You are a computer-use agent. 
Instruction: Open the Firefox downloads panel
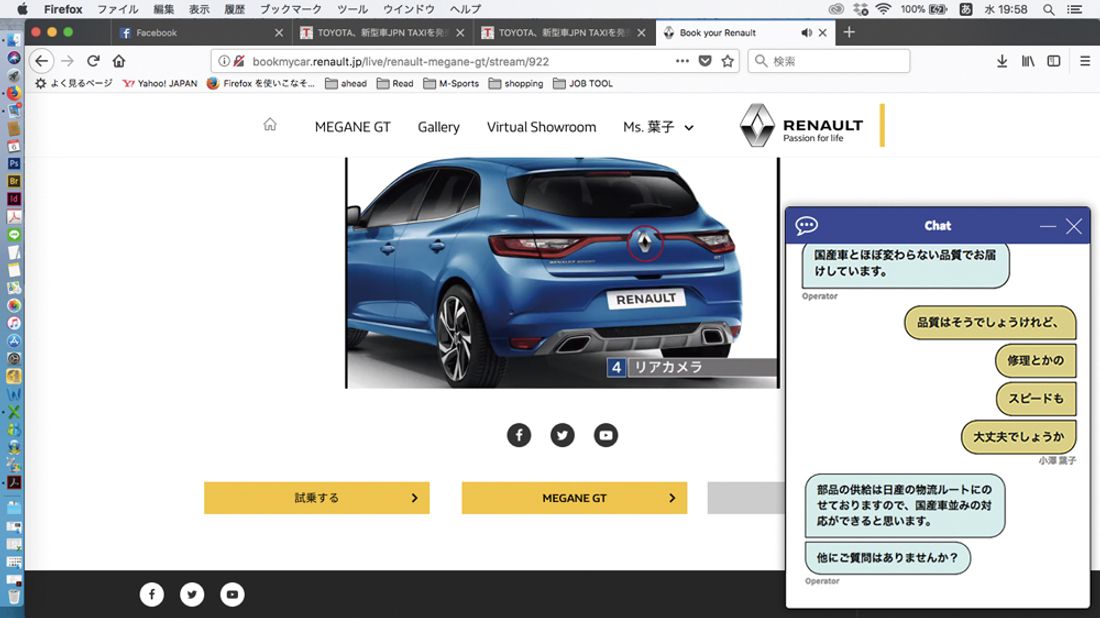[1002, 61]
